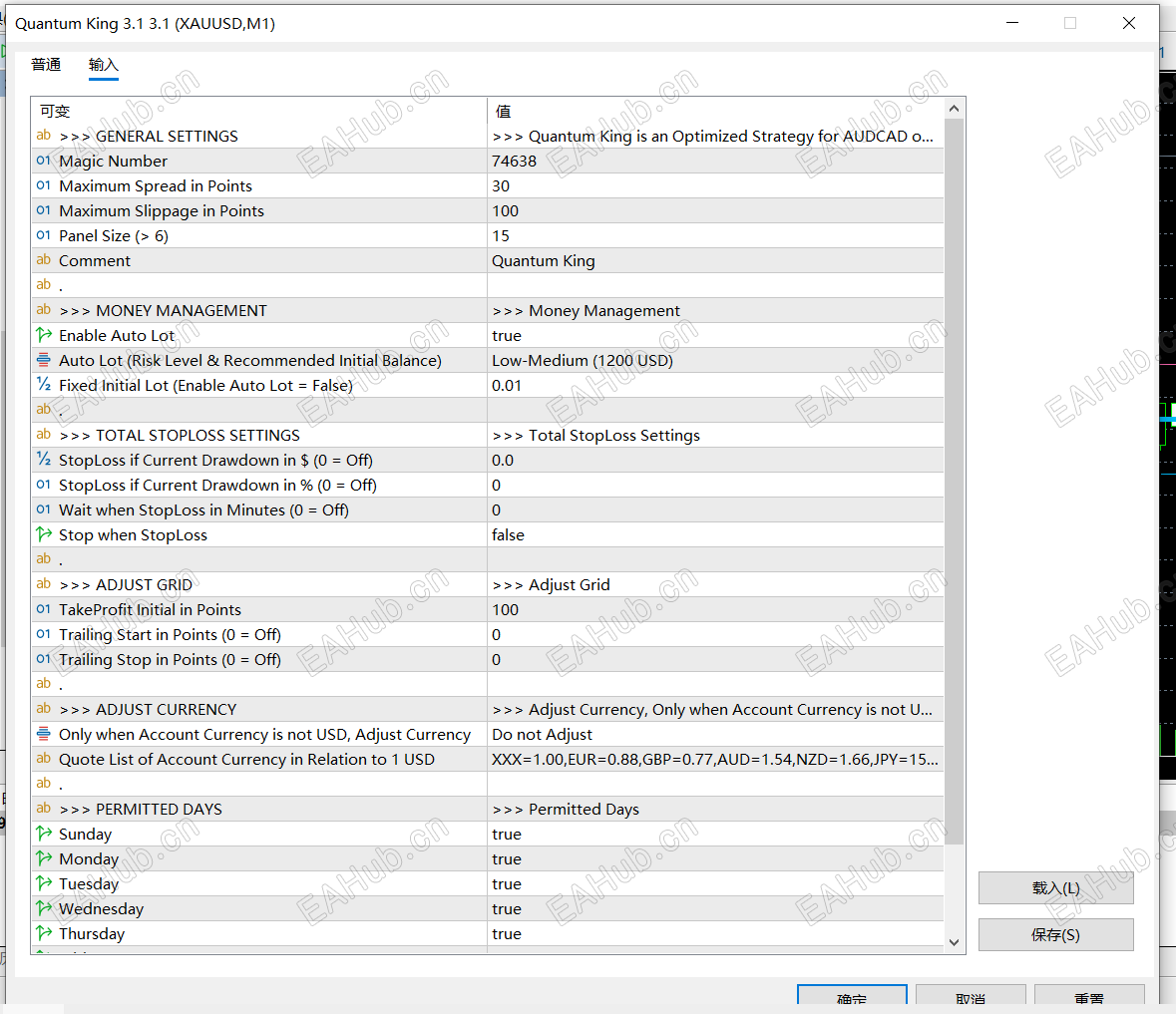Toggle the Tuesday true value
Screen dimensions: 1176x1014
pos(715,883)
